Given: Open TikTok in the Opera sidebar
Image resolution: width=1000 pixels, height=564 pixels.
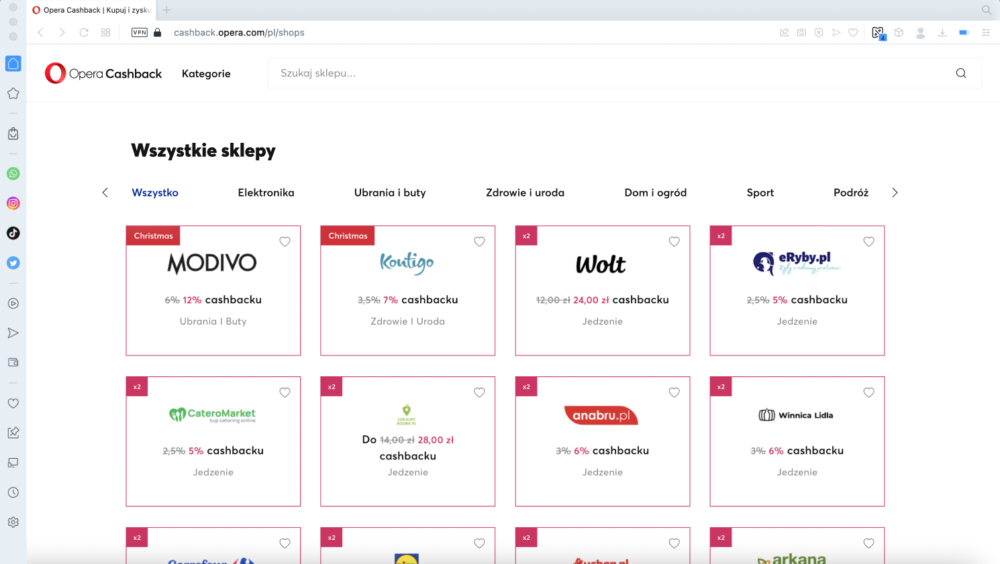Looking at the screenshot, I should click(13, 233).
